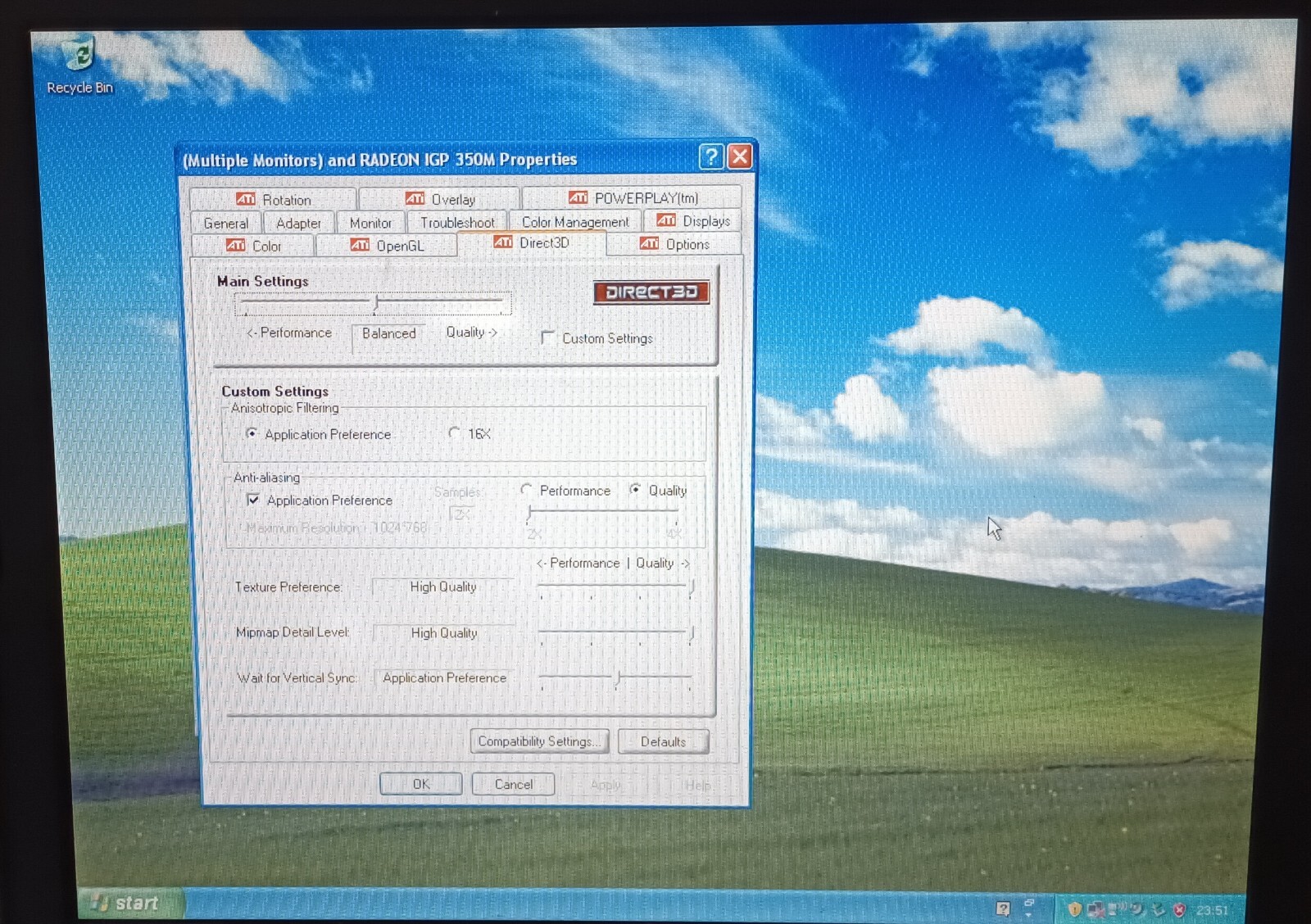Open the ATI Options tab
This screenshot has height=924, width=1311.
tap(674, 243)
